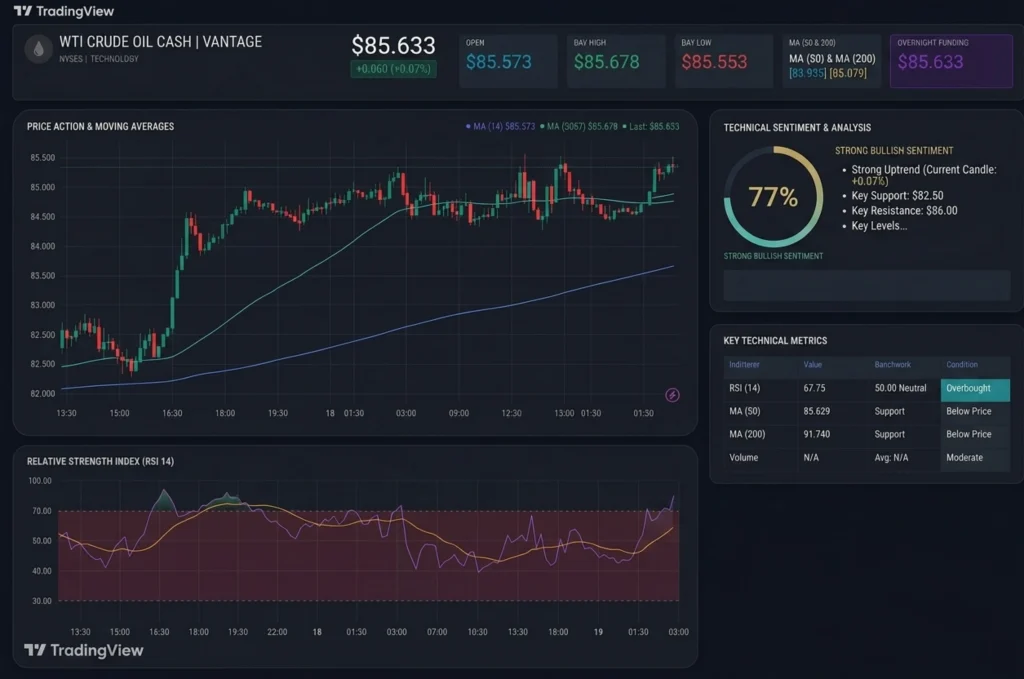Toggle the green MA $85.678 legend entry
The width and height of the screenshot is (1024, 679).
pyautogui.click(x=579, y=127)
